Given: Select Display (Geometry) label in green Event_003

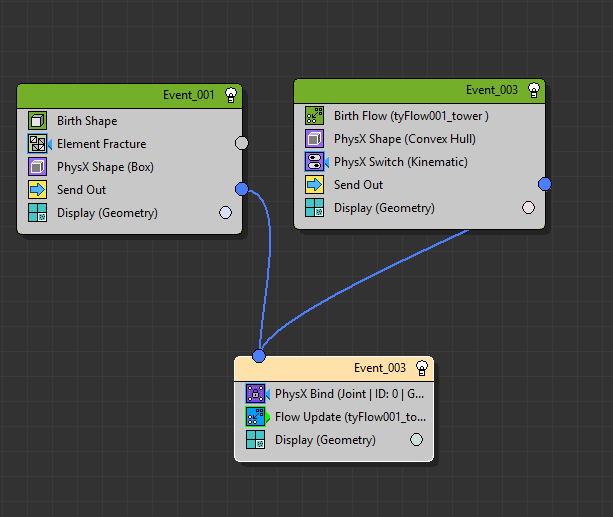Looking at the screenshot, I should tap(384, 208).
